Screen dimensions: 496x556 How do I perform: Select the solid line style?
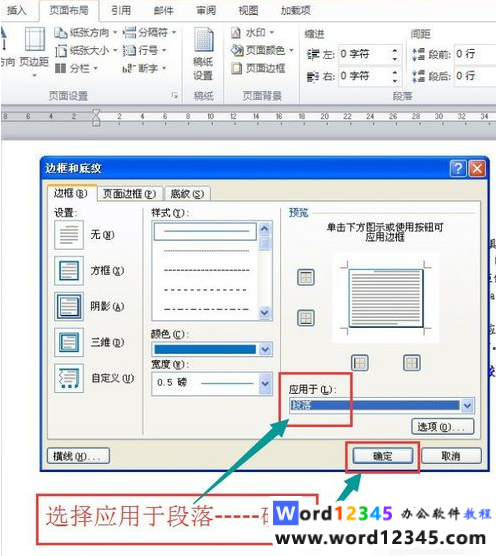[205, 232]
